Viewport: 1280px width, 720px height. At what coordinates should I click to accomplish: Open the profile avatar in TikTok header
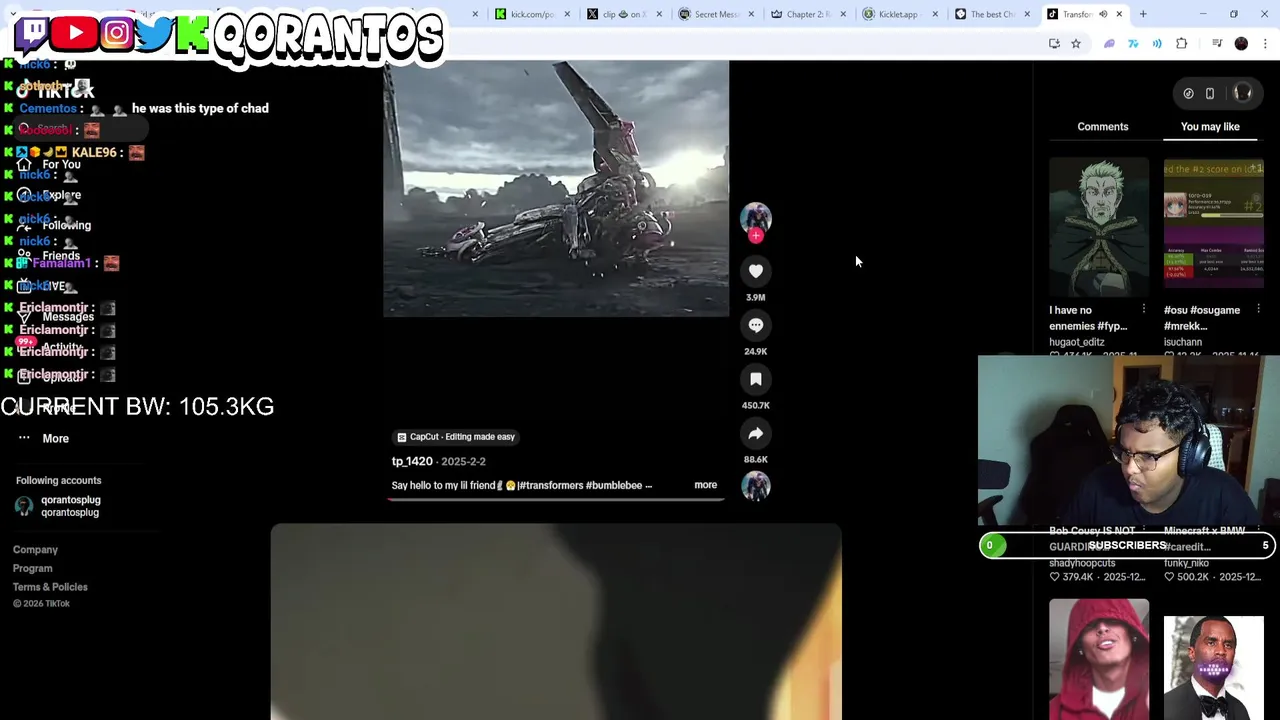click(1243, 93)
